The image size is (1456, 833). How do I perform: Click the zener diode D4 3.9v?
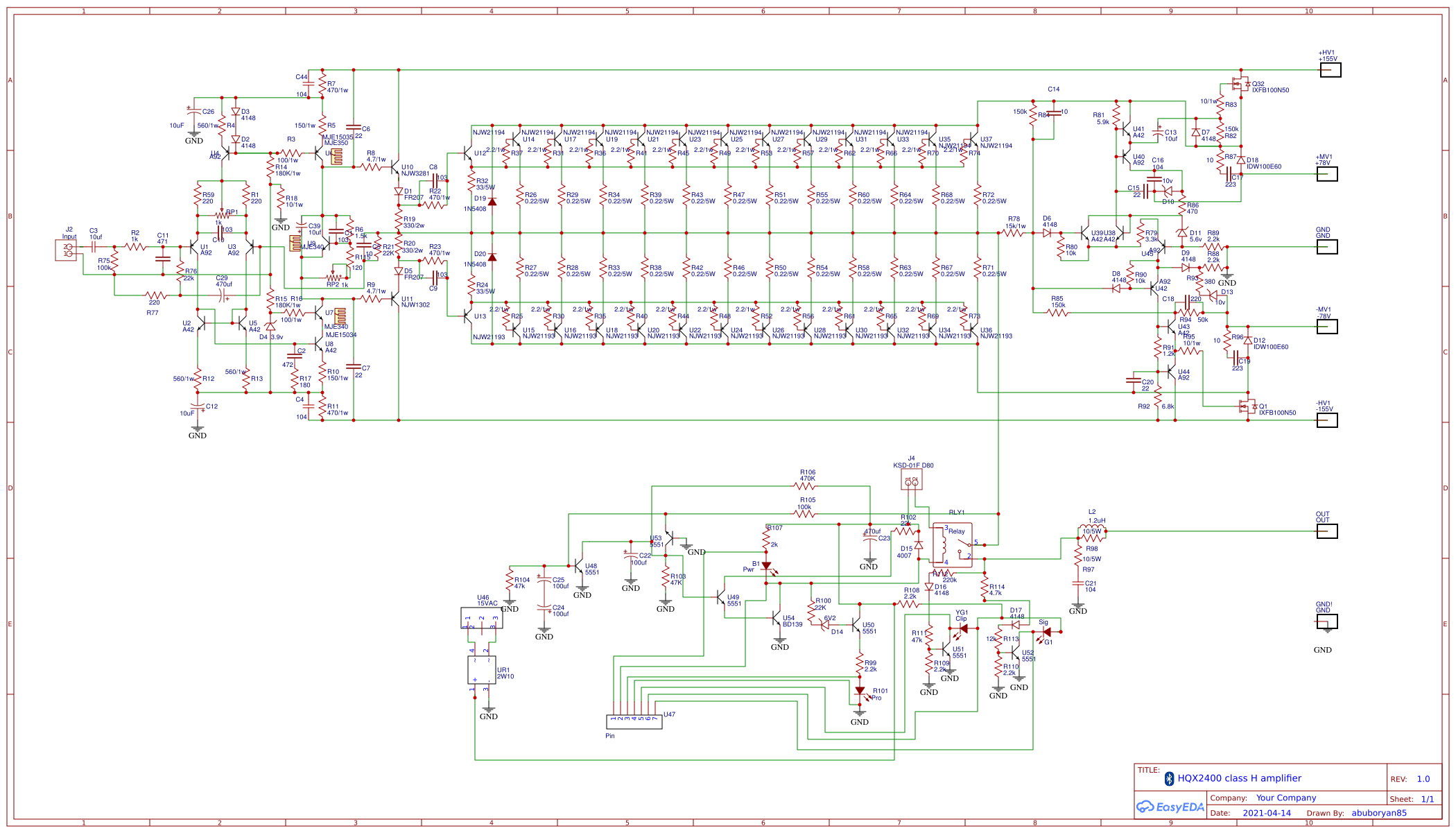[x=270, y=327]
